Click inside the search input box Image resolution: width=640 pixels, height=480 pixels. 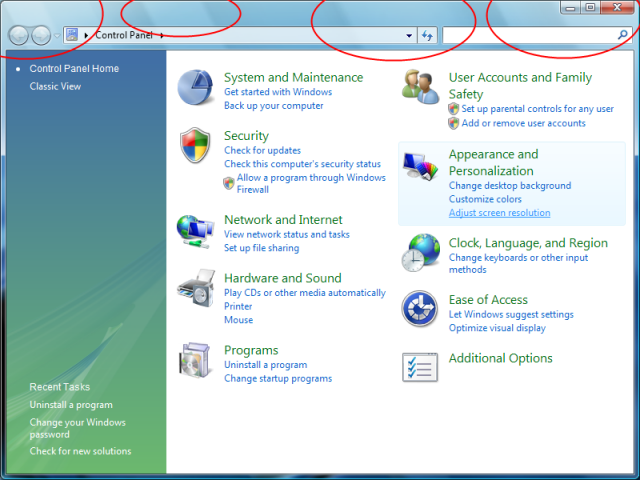coord(530,36)
